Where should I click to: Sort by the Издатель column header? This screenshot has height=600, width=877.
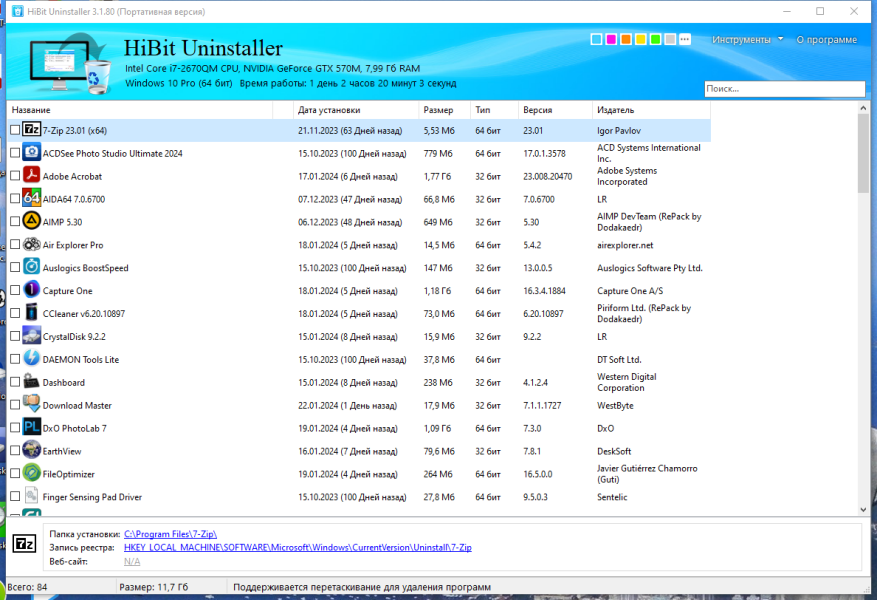click(x=651, y=110)
